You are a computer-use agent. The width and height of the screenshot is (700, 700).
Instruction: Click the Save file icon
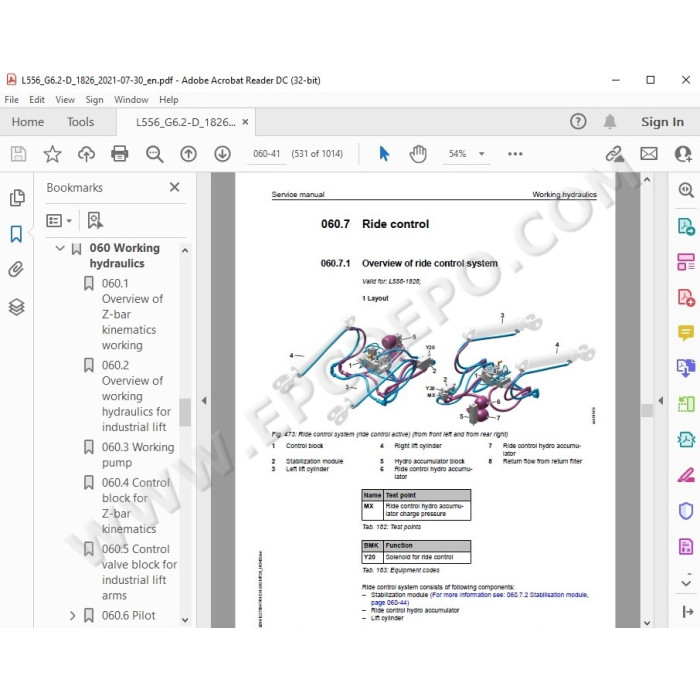tap(18, 154)
